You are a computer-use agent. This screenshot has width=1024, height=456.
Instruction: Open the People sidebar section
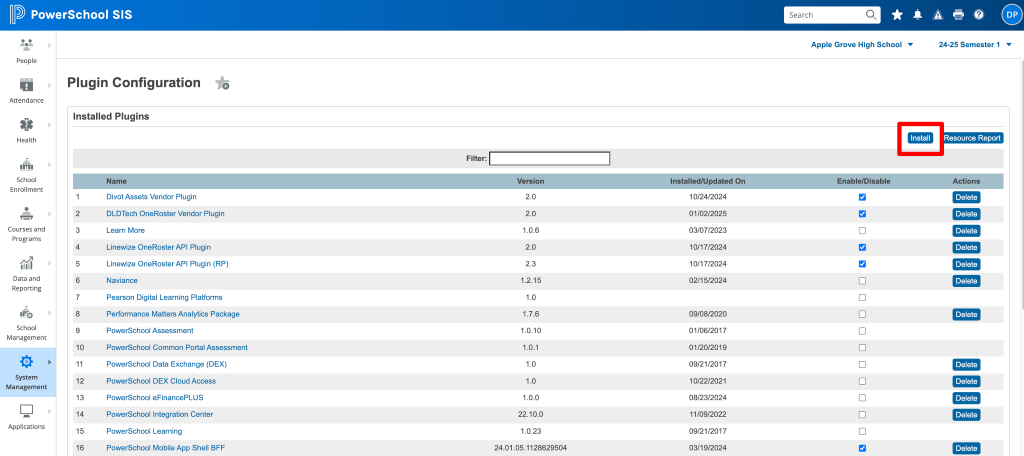[x=27, y=50]
